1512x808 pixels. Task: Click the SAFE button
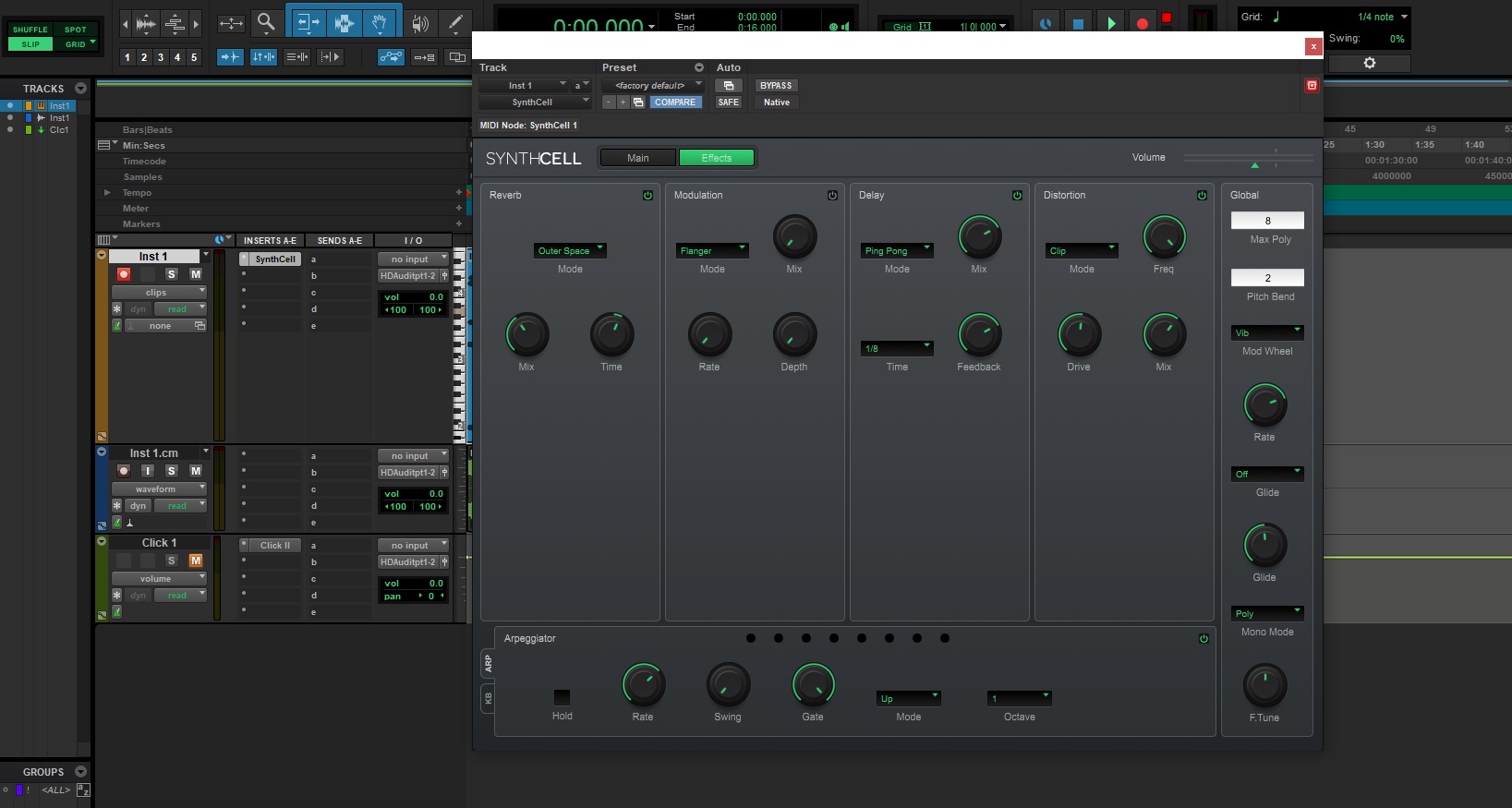pos(728,103)
